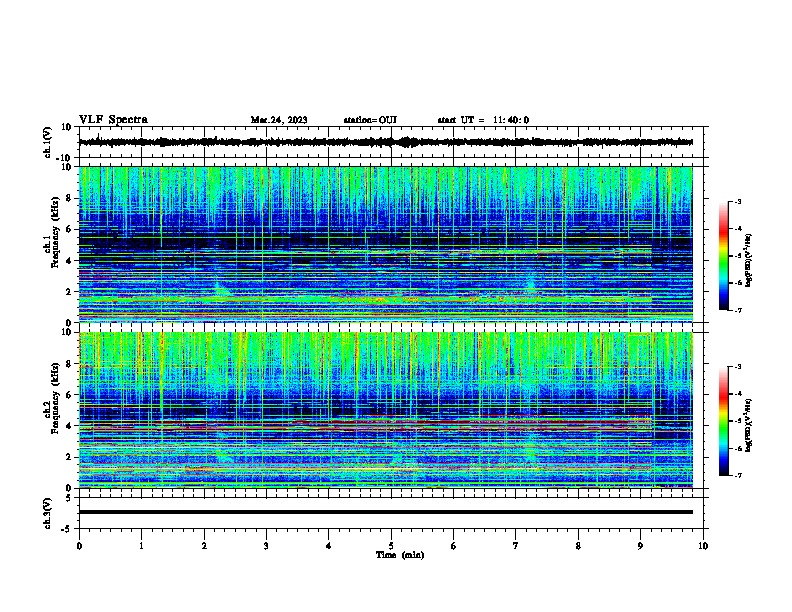Image resolution: width=792 pixels, height=612 pixels.
Task: Click the "ch.1(V)" waveform axis label
Action: [x=48, y=142]
